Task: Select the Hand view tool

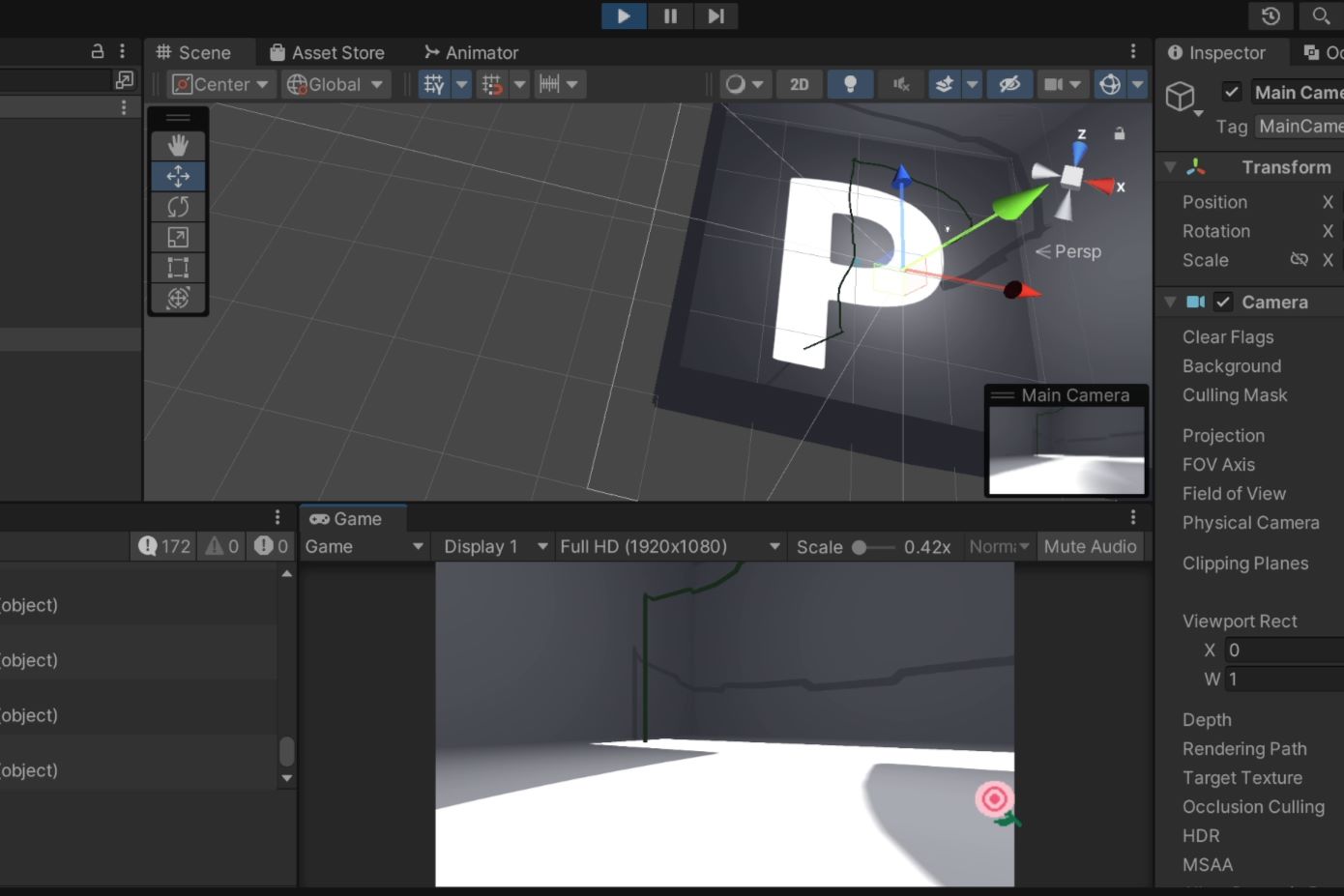Action: [x=178, y=145]
